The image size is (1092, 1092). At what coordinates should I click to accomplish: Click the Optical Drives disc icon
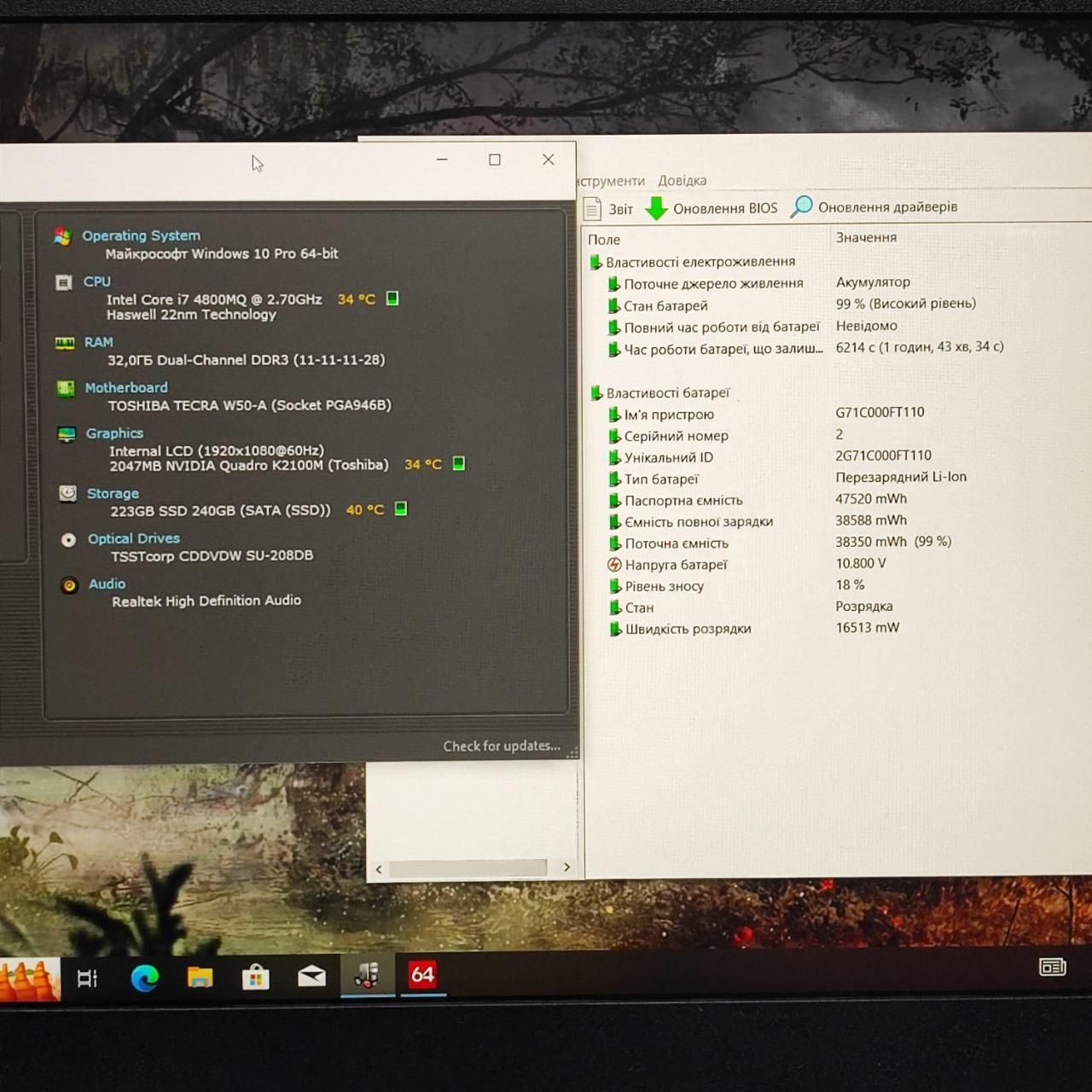[68, 539]
